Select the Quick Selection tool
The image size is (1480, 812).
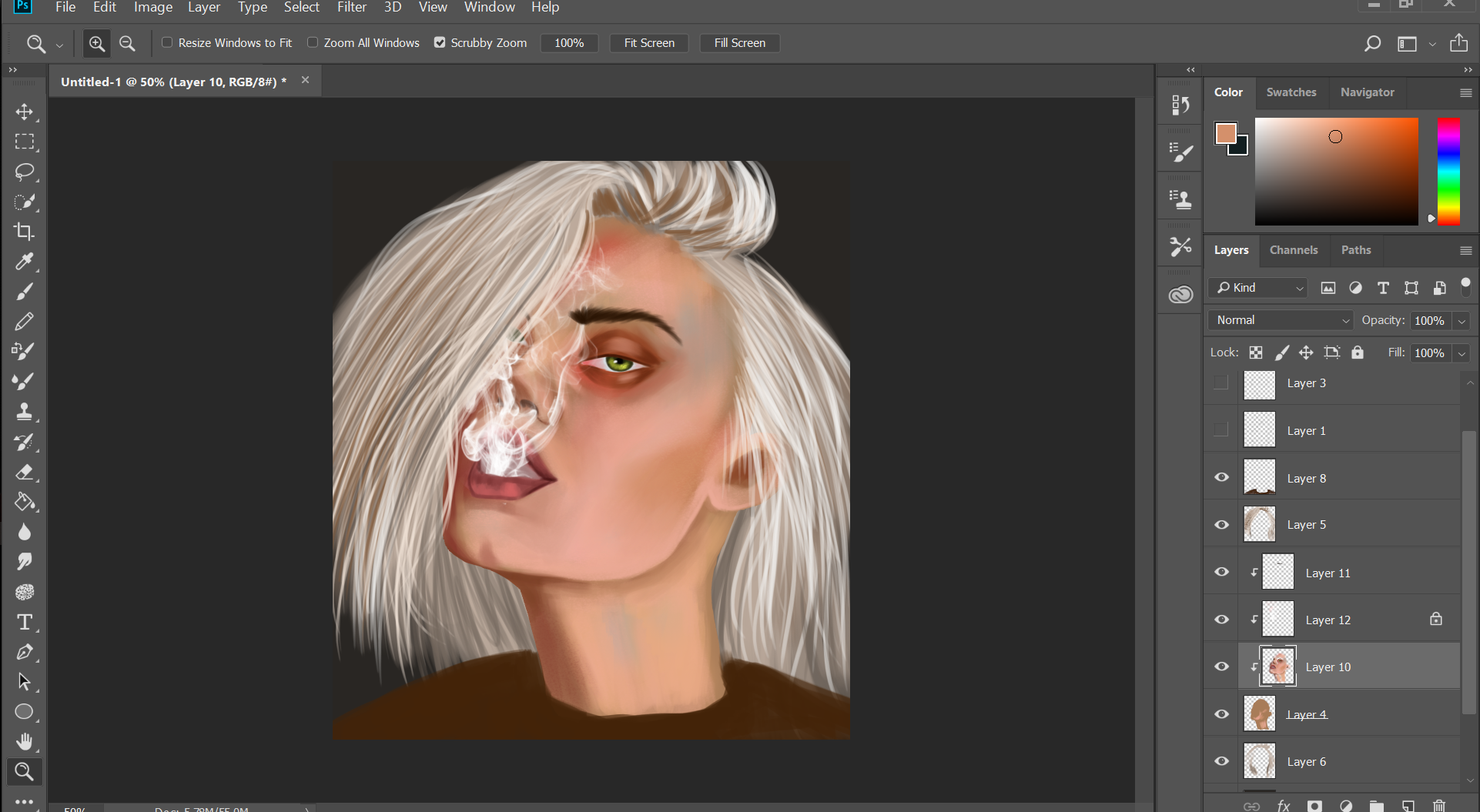coord(25,202)
